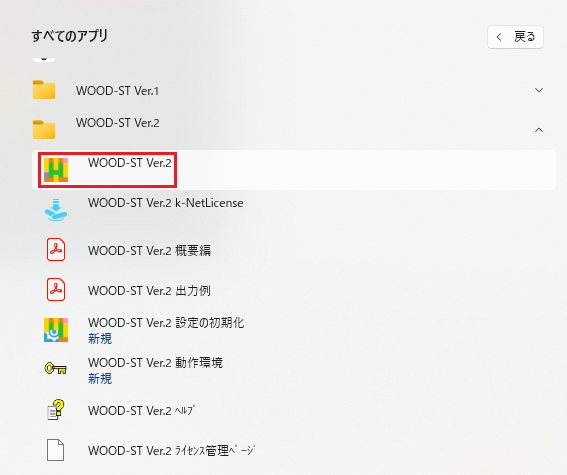Screen dimensions: 567x475
Task: Expand the WOOD-ST Ver.1 folder chevron
Action: pyautogui.click(x=539, y=90)
